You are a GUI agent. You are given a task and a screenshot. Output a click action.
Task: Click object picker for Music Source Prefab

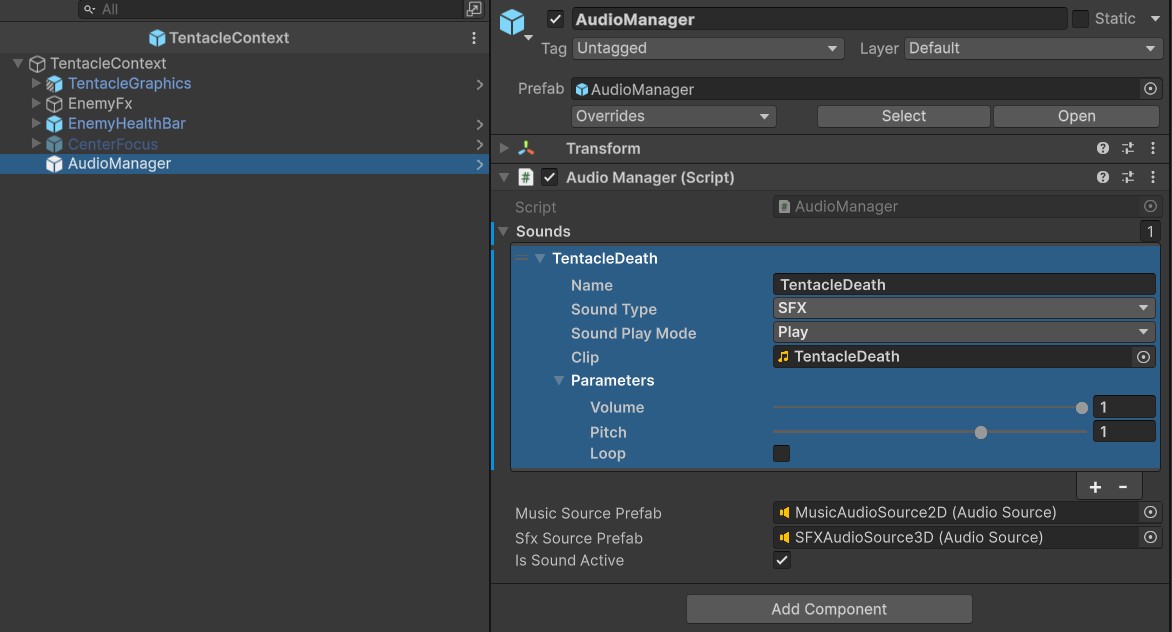tap(1150, 512)
